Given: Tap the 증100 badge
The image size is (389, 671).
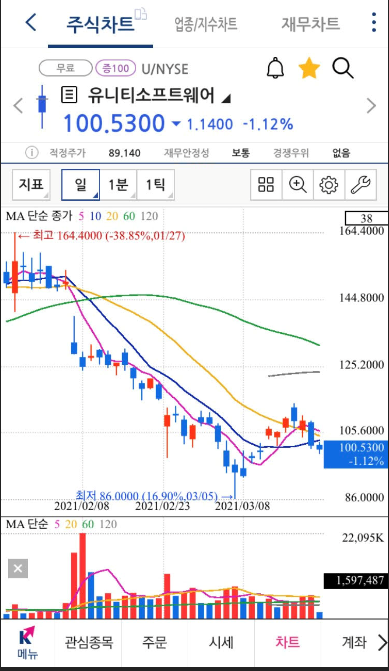Looking at the screenshot, I should (116, 68).
